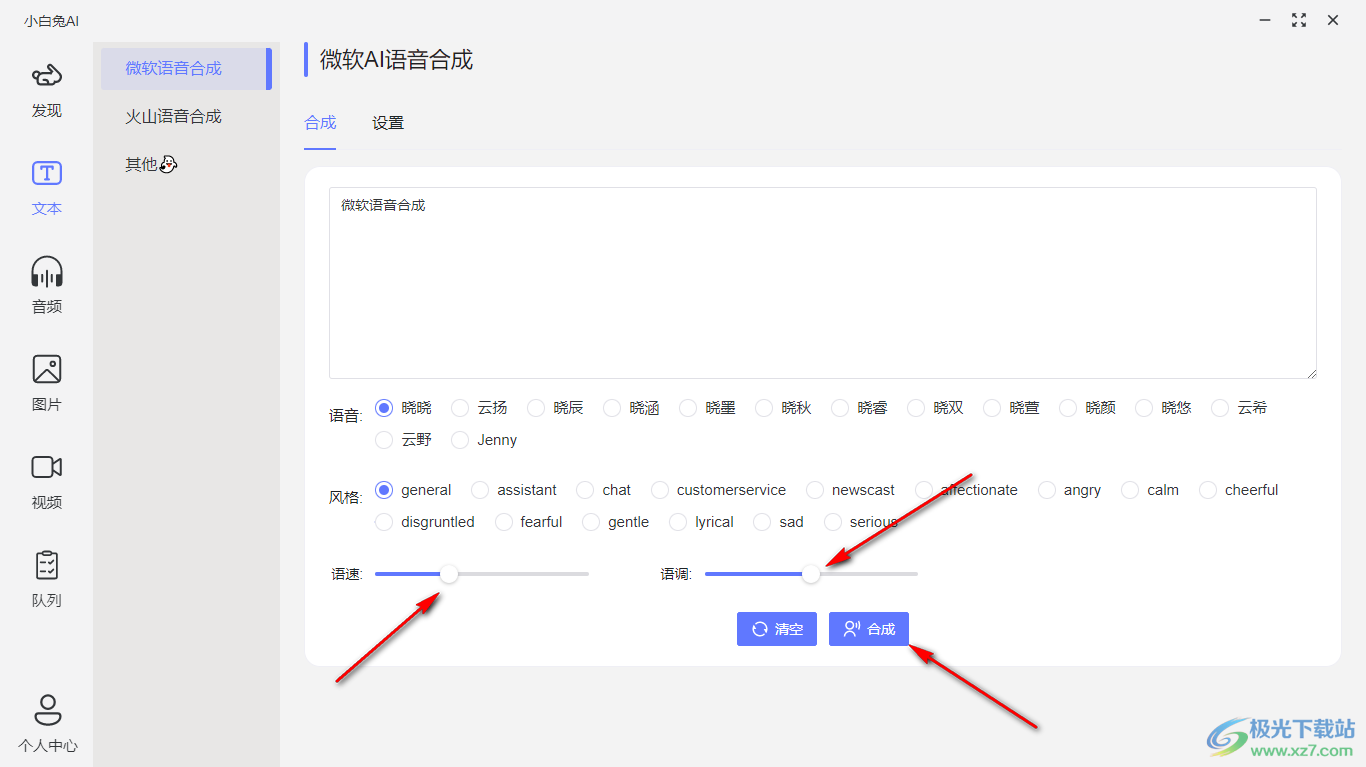
Task: Choose the 晓颜 voice
Action: pos(1088,408)
